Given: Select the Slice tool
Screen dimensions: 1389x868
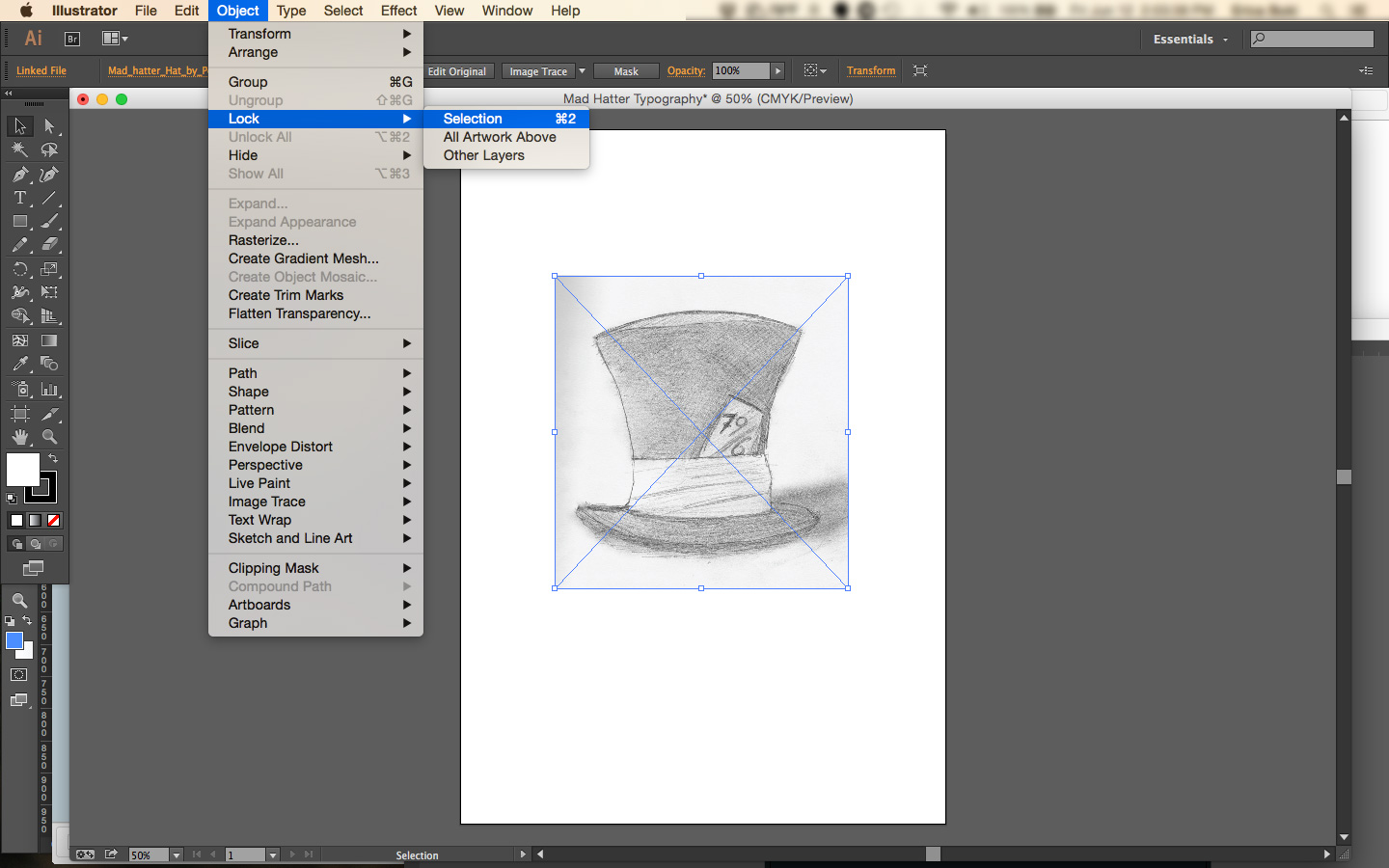Looking at the screenshot, I should coord(49,414).
